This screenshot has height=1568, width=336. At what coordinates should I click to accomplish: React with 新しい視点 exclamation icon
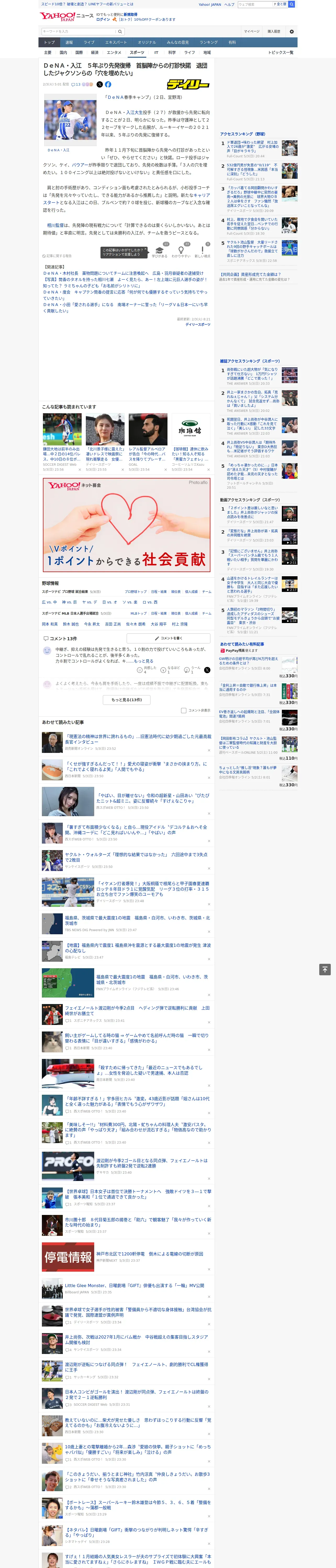[x=203, y=250]
